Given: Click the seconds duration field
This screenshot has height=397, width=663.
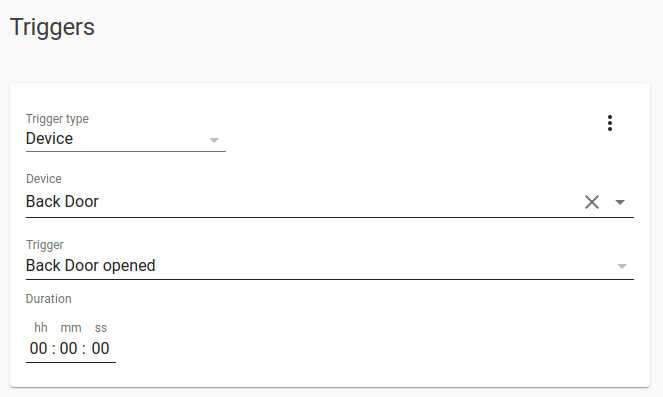Looking at the screenshot, I should pos(101,348).
